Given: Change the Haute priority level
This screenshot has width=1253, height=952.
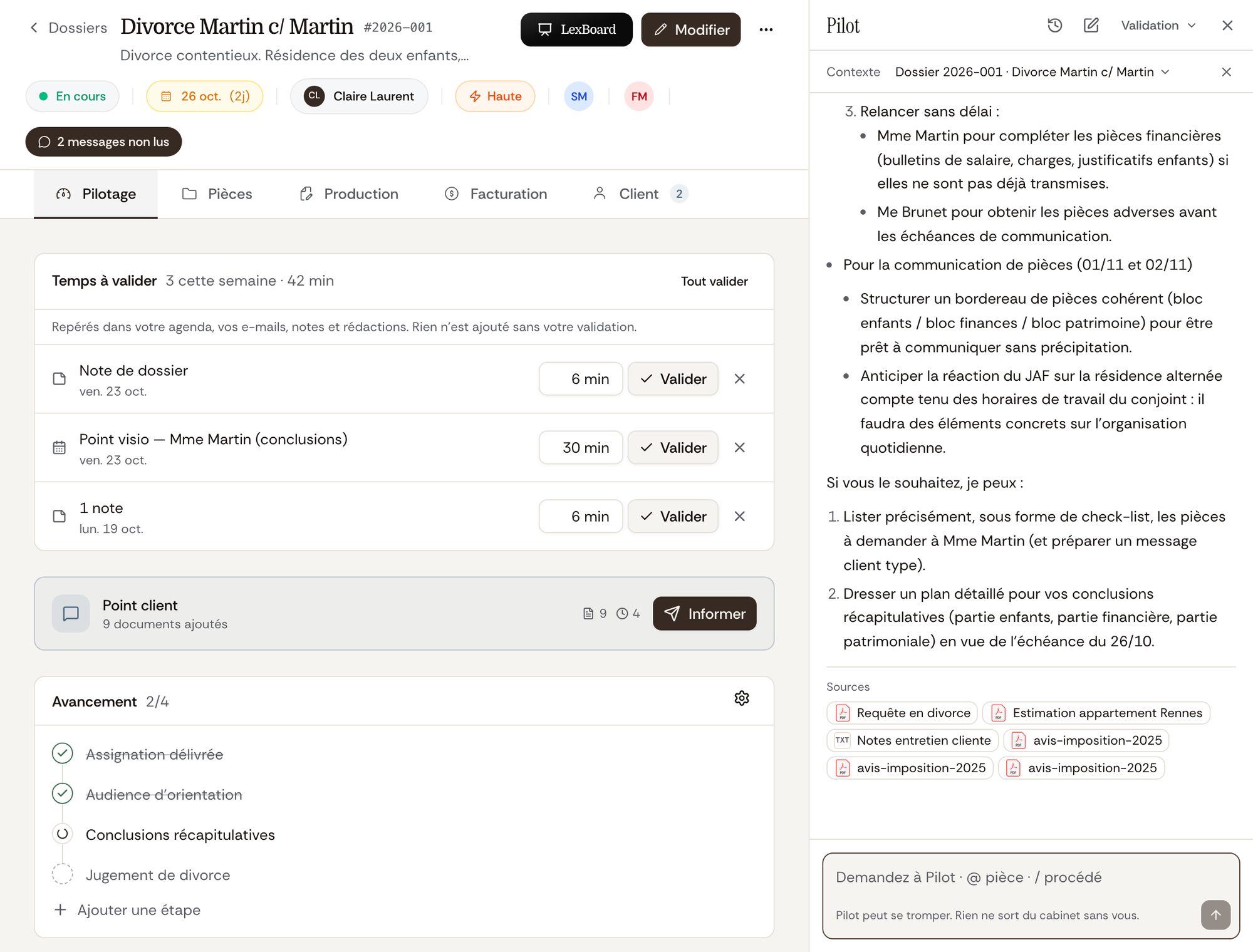Looking at the screenshot, I should [495, 96].
